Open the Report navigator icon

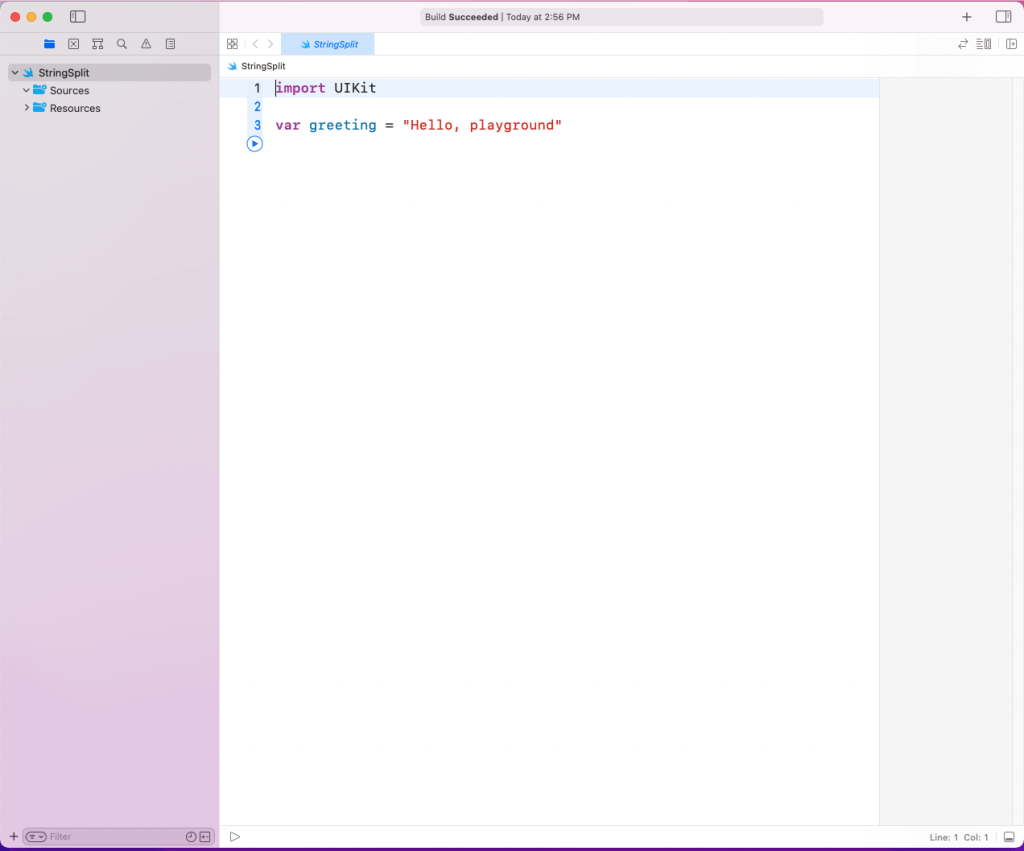[x=170, y=44]
